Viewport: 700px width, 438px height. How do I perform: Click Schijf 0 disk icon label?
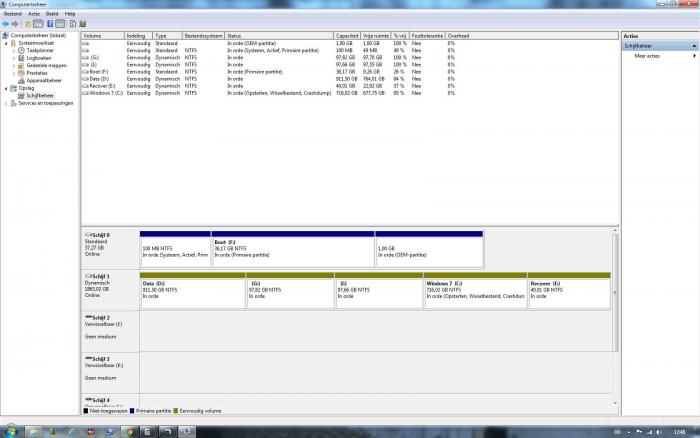click(x=97, y=235)
